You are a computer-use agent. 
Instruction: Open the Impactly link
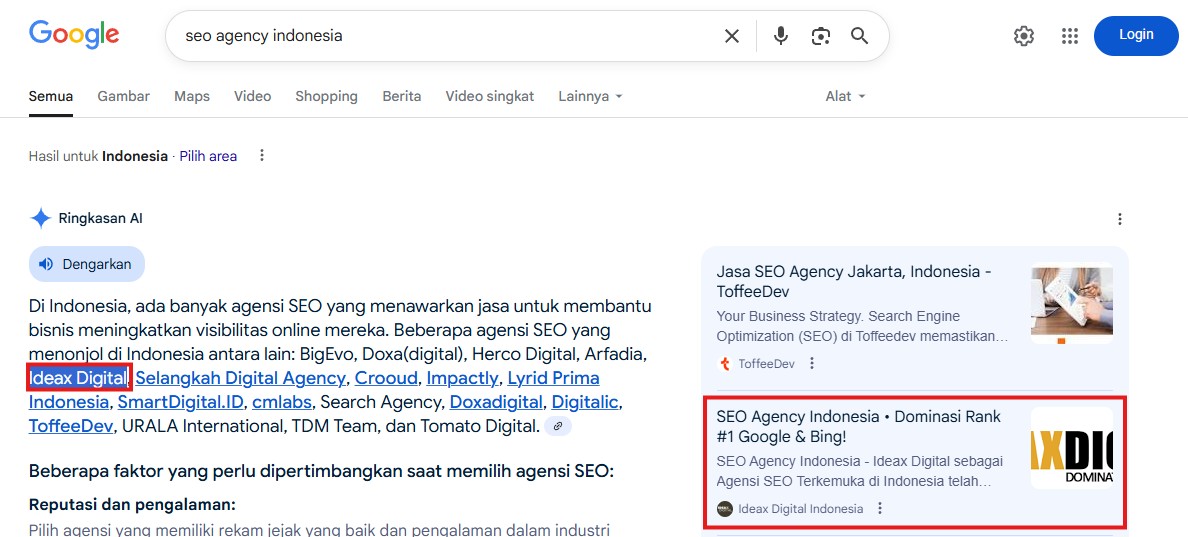coord(462,378)
